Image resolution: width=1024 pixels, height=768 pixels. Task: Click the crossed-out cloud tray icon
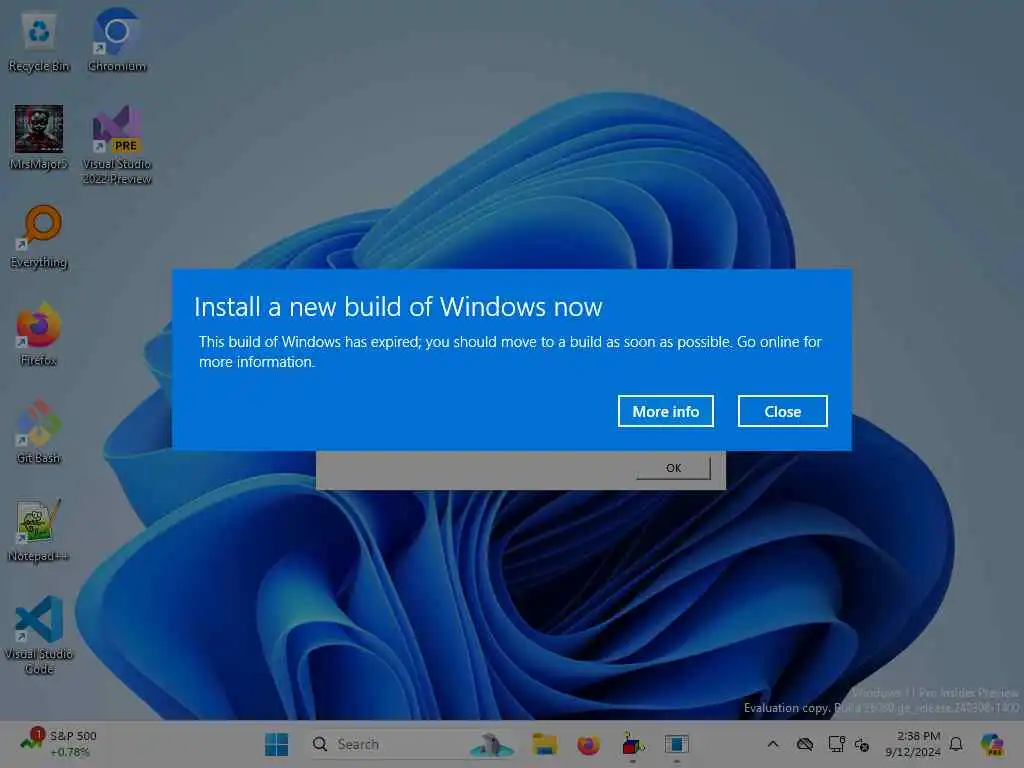(805, 744)
